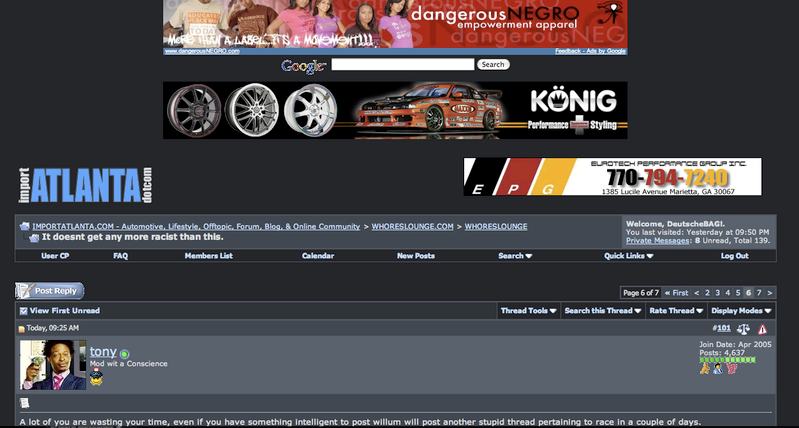Click the paper post icon above the message text
This screenshot has width=799, height=428.
[24, 403]
